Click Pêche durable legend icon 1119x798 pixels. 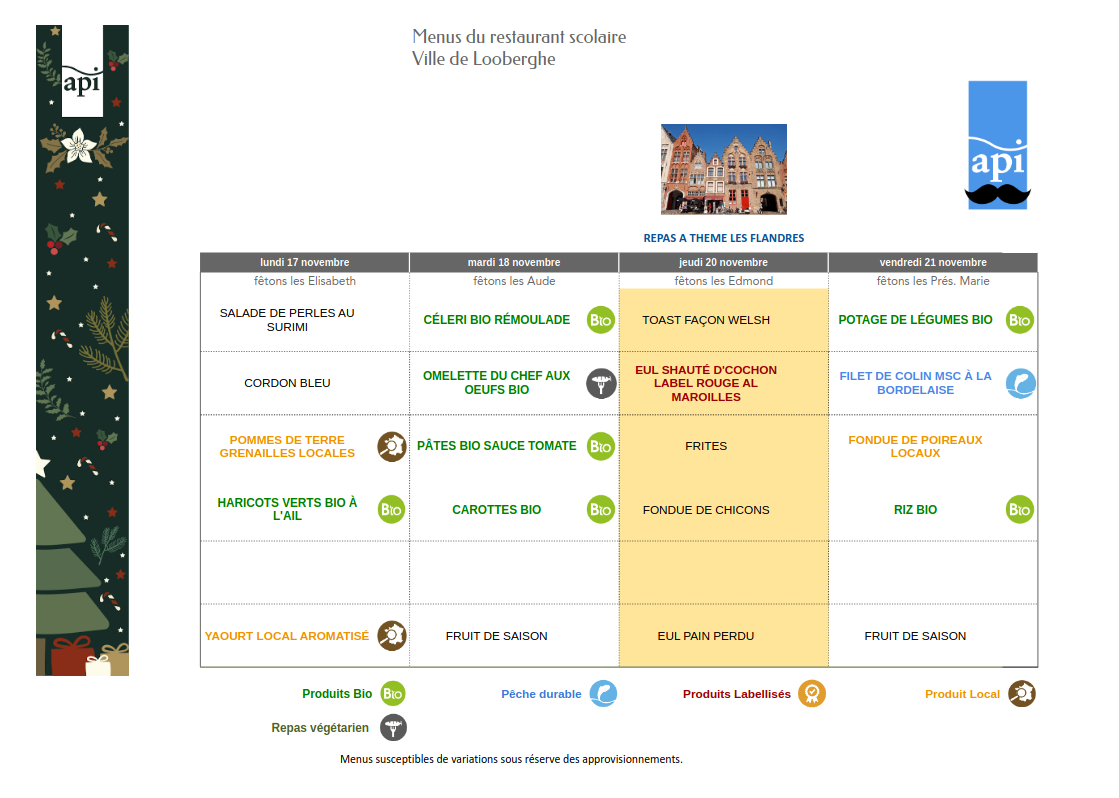coord(603,694)
